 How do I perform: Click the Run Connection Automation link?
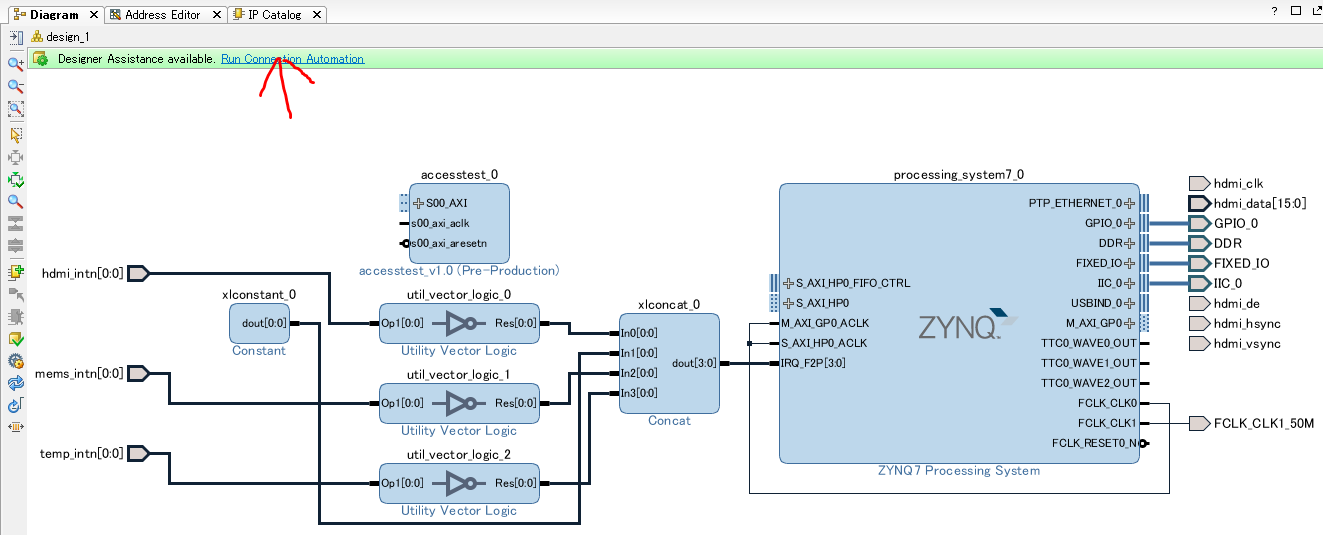tap(292, 59)
